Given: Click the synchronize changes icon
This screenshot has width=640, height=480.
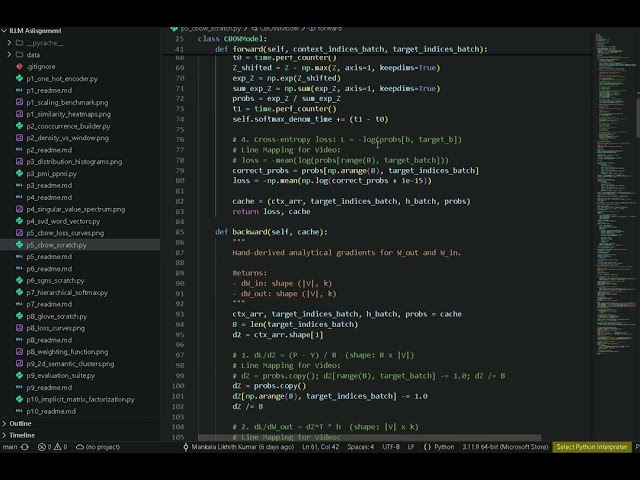Looking at the screenshot, I should pos(25,447).
